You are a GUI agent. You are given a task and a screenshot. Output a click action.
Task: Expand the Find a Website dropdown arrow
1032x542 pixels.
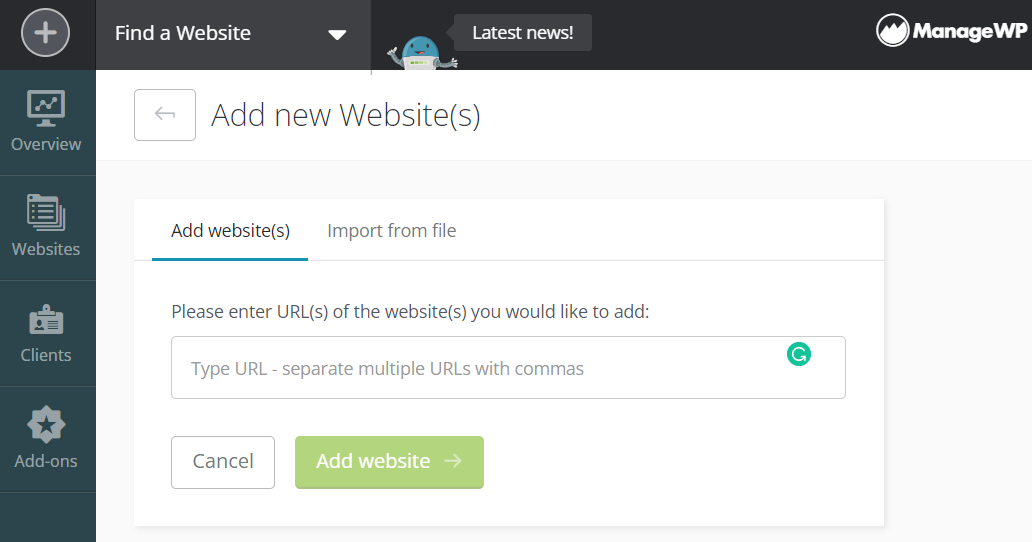(337, 34)
